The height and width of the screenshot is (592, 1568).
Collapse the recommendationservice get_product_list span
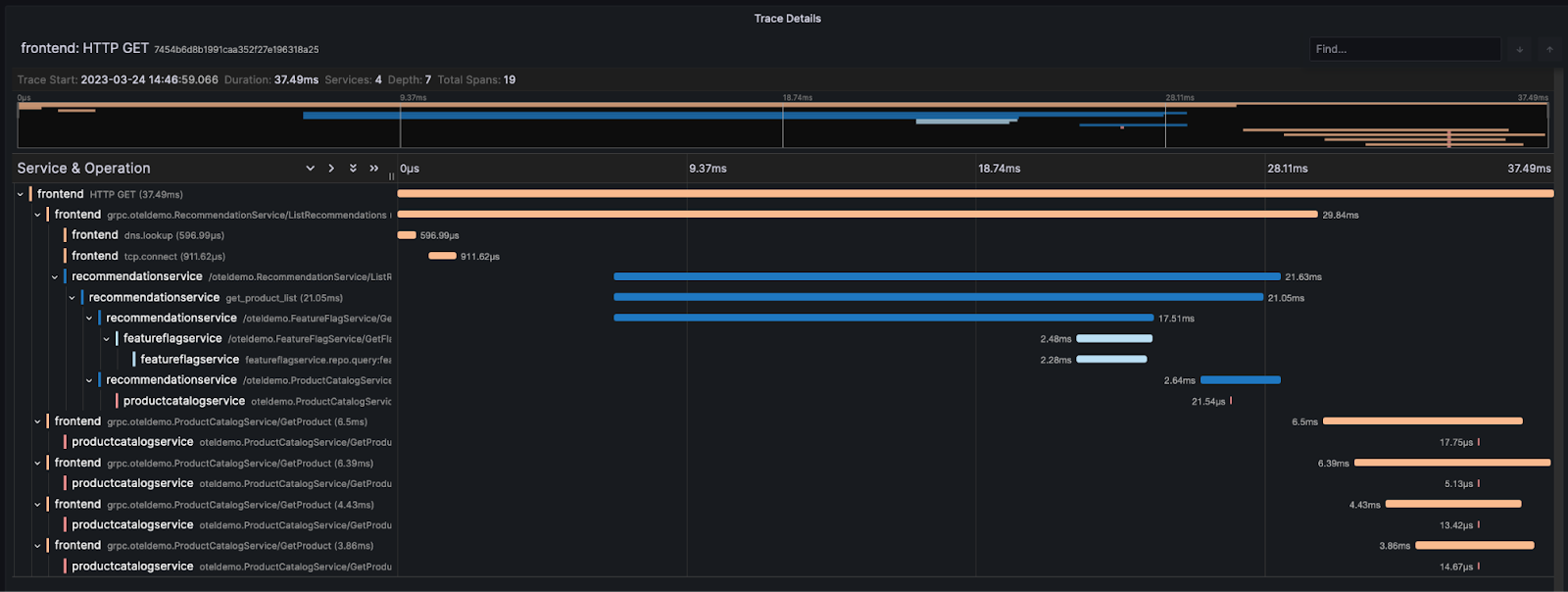72,298
